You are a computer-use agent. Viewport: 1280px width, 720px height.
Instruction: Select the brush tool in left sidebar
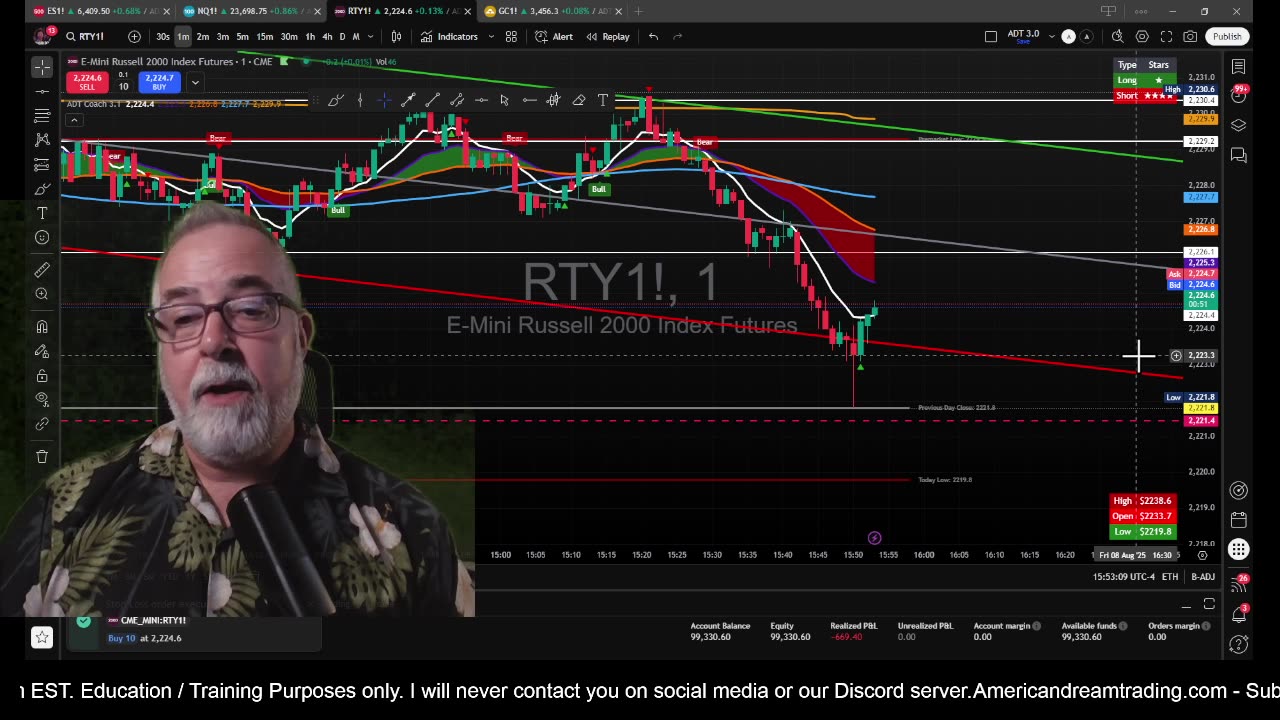click(x=42, y=189)
